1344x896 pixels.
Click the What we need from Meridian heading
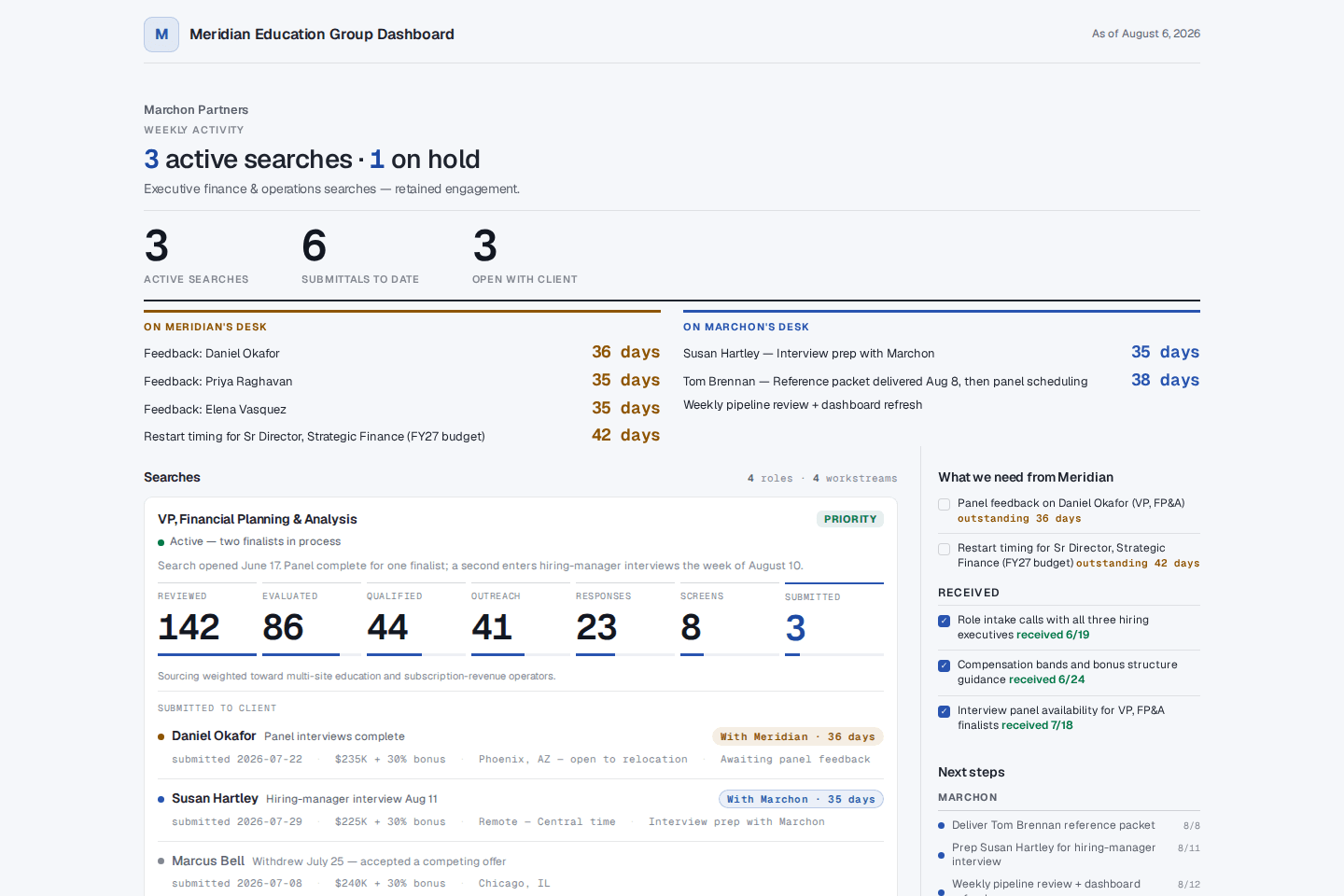tap(1026, 477)
